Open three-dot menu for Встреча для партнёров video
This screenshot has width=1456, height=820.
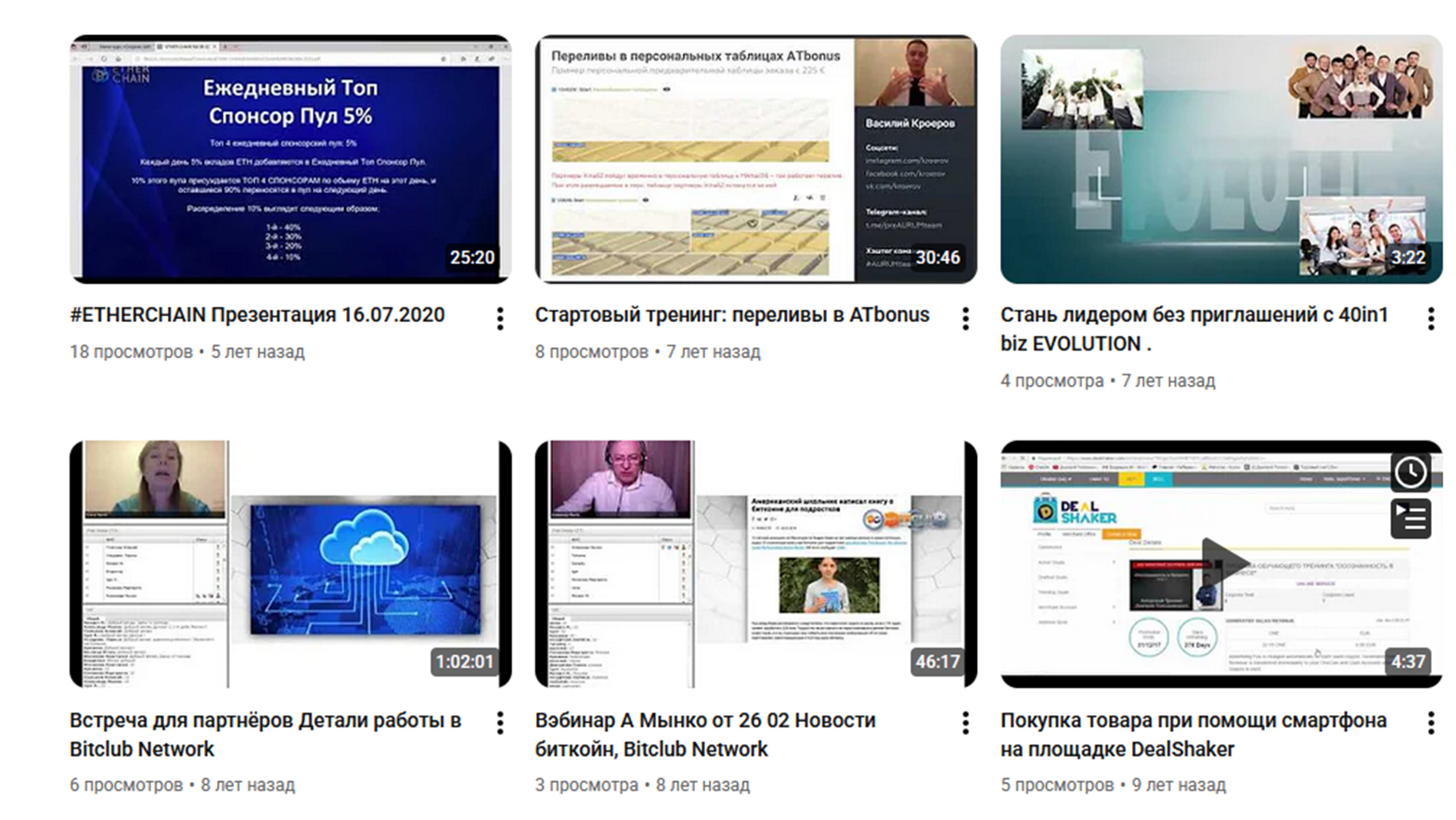pyautogui.click(x=500, y=724)
